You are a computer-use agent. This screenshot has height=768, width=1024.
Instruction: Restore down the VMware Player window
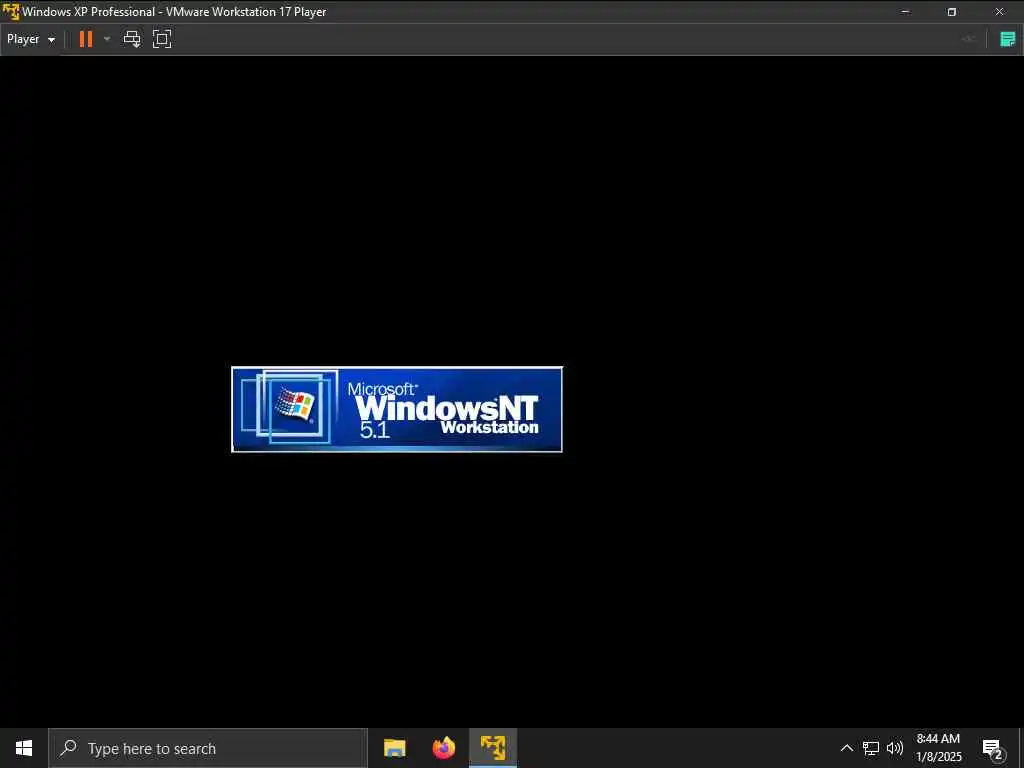click(x=952, y=12)
